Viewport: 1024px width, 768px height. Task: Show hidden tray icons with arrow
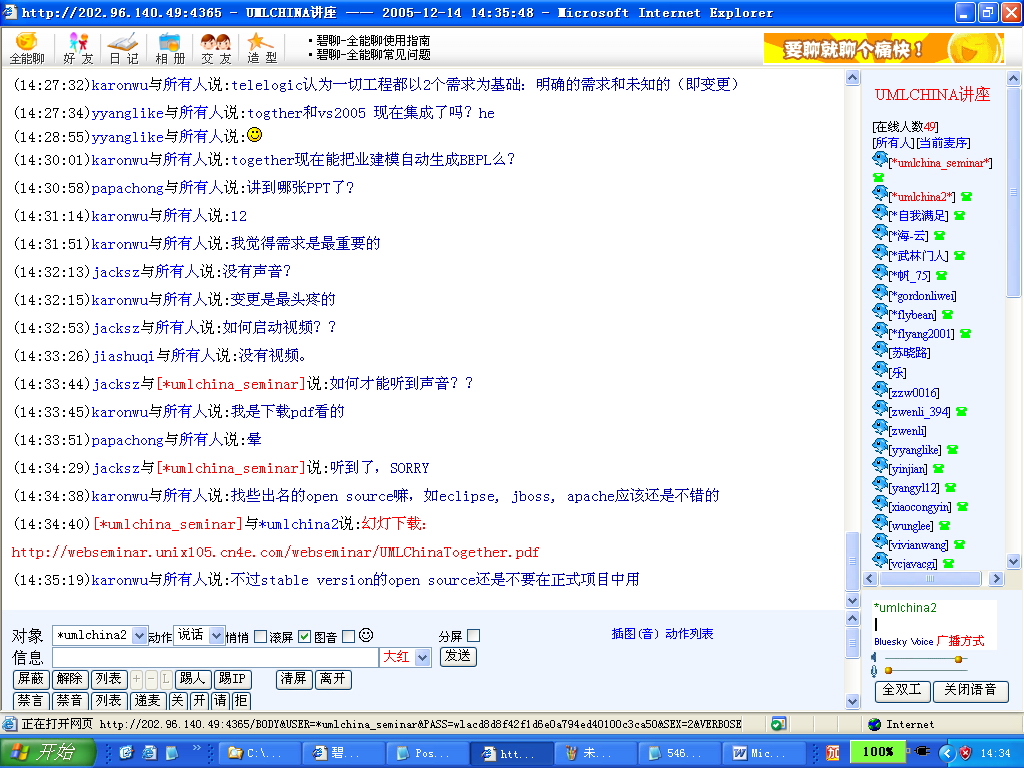tap(948, 752)
